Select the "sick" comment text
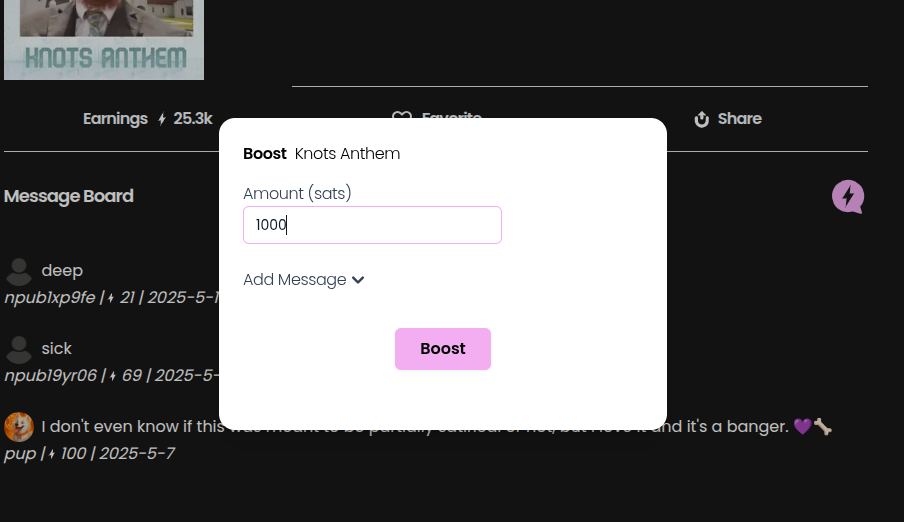 click(57, 349)
